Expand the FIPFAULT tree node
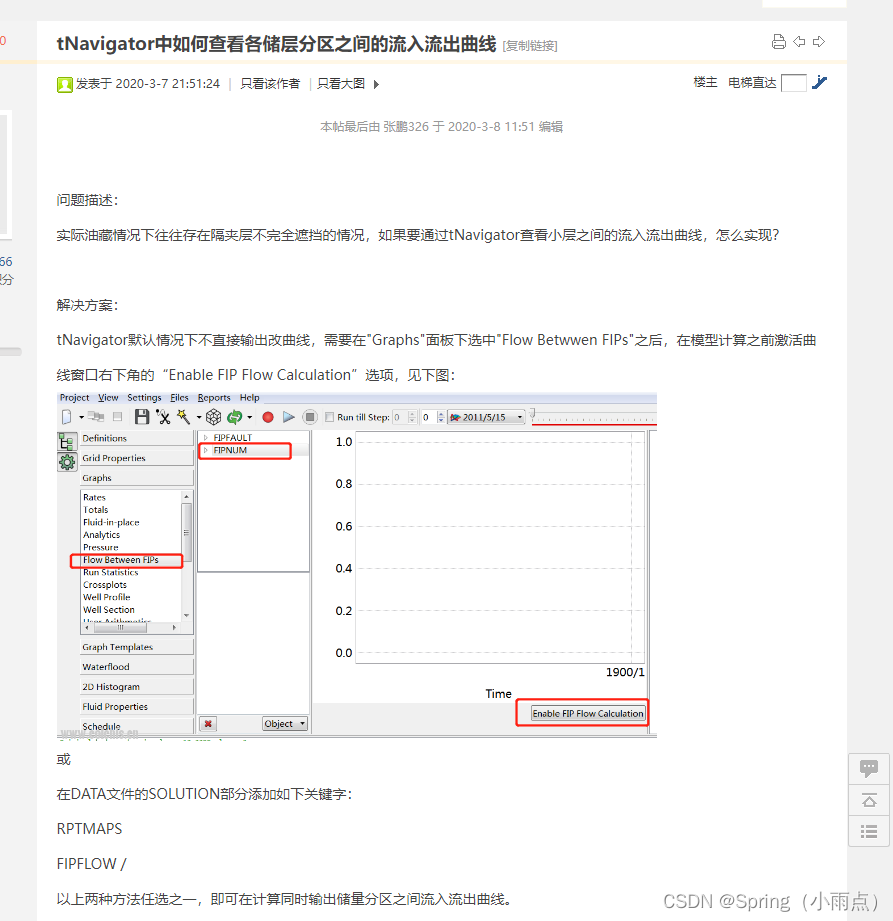 tap(206, 438)
